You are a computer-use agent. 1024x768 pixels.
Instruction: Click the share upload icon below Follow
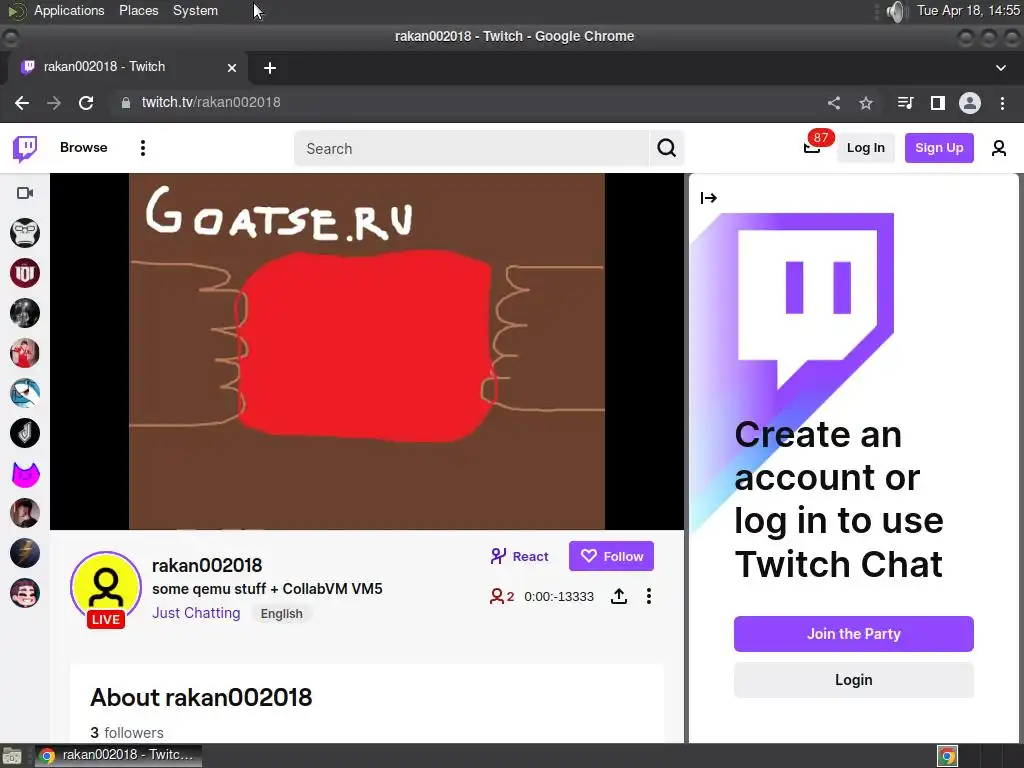[619, 596]
